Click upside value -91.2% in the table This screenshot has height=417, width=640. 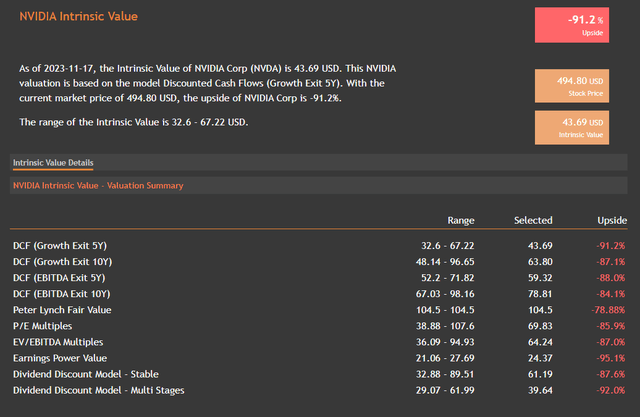tap(611, 246)
